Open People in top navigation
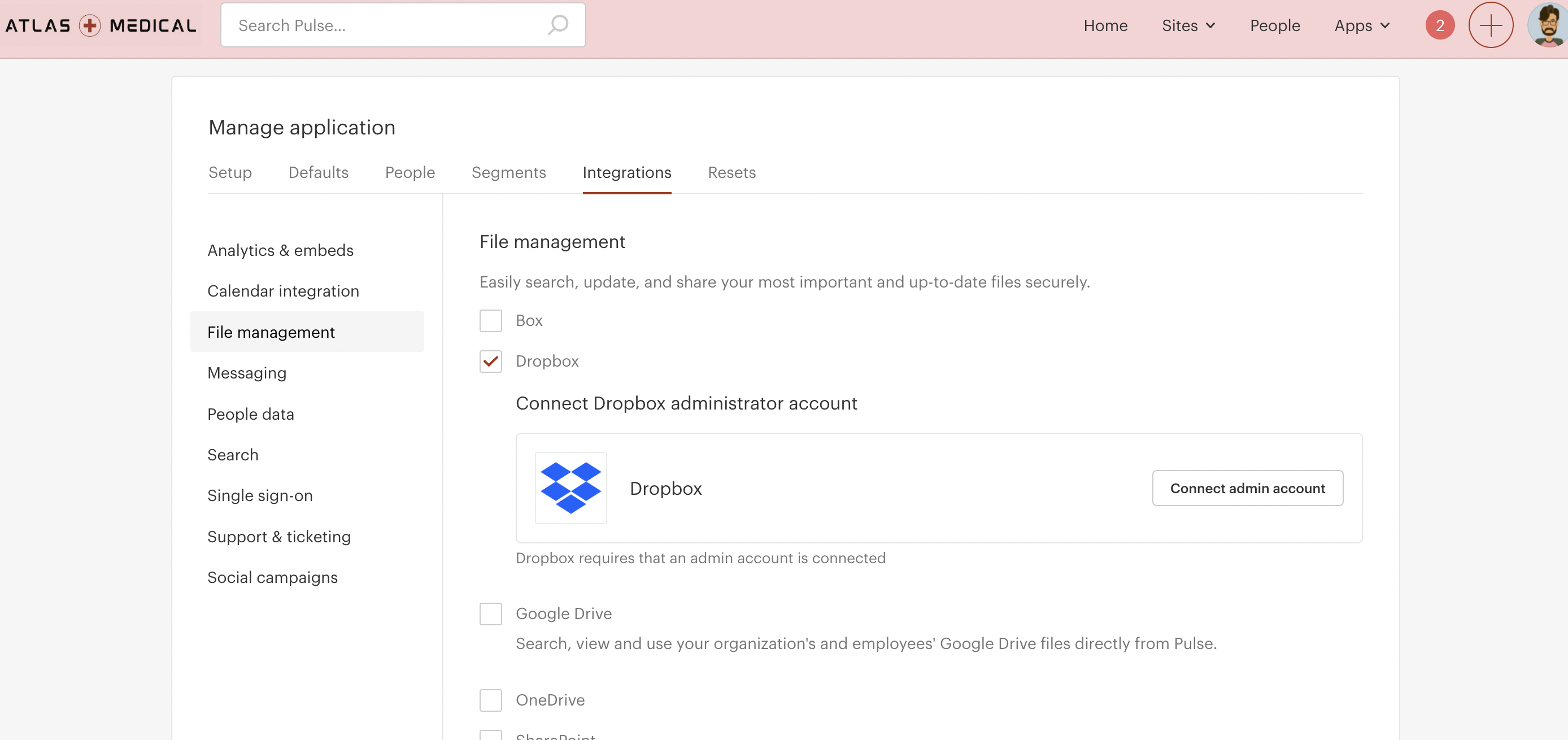The width and height of the screenshot is (1568, 740). point(1275,25)
